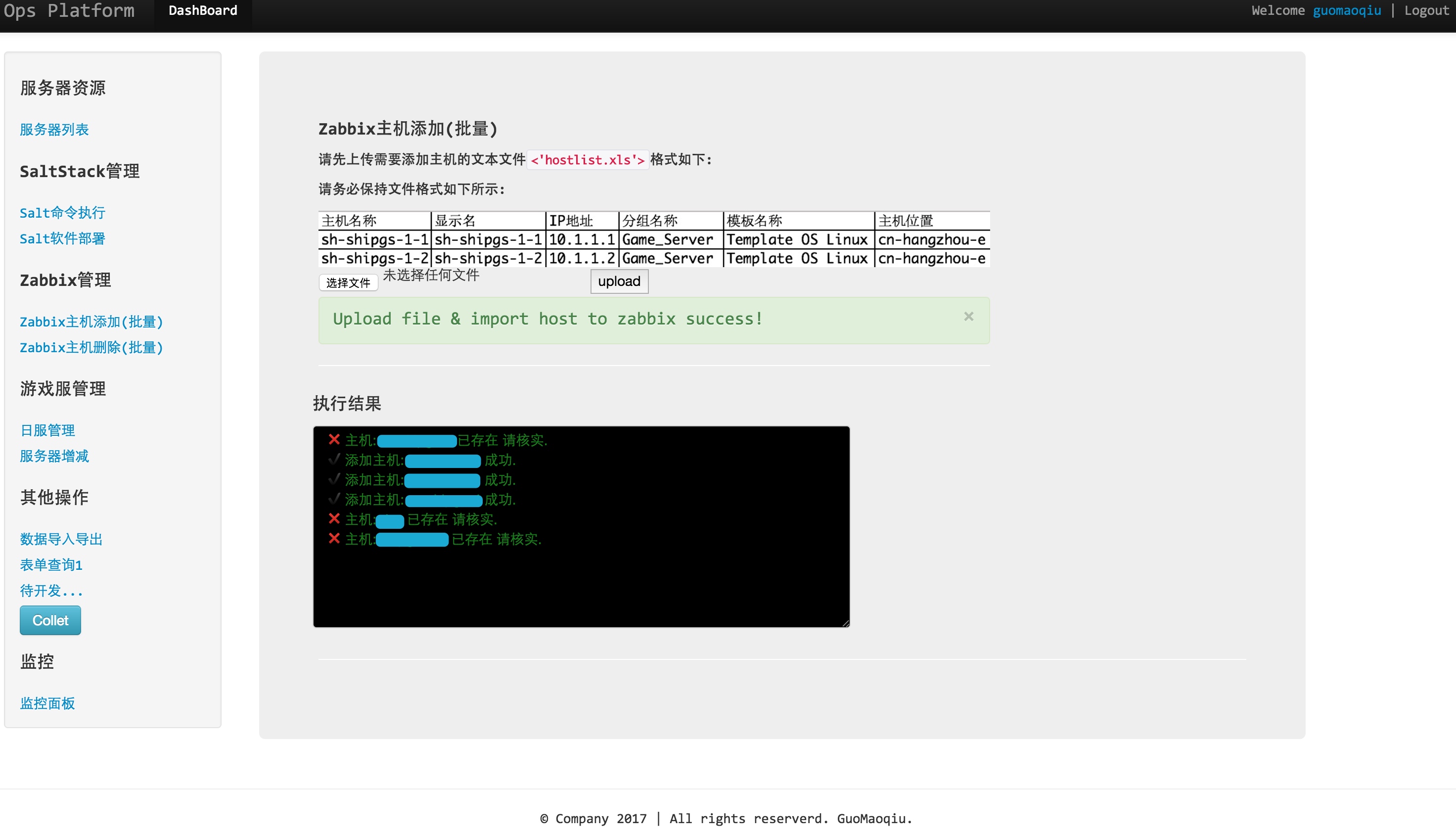Screen dimensions: 1456x836
Task: Click the 其他操作 sidebar heading
Action: coord(54,497)
